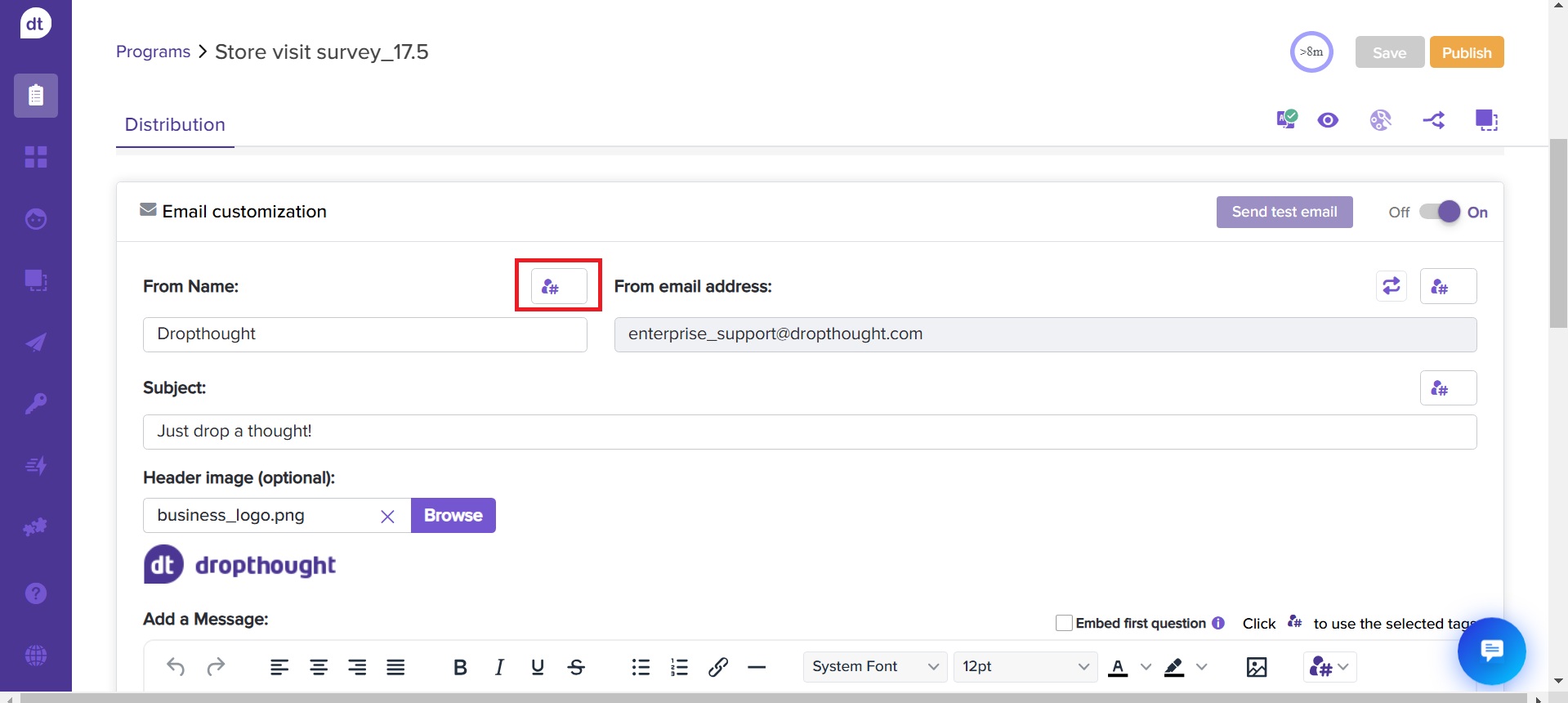
Task: Open the respondents face icon in sidebar
Action: click(36, 219)
